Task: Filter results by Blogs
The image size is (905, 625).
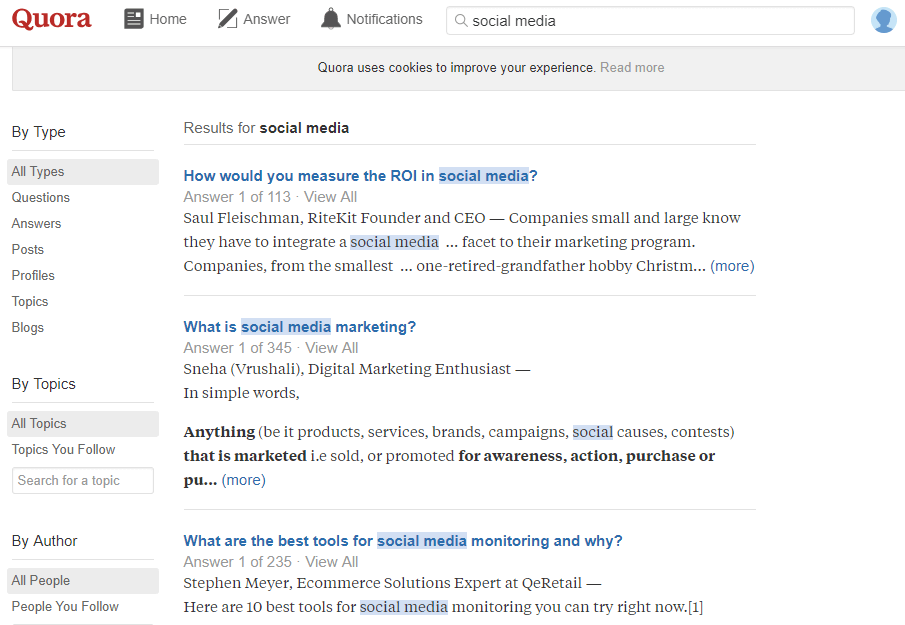Action: click(x=28, y=327)
